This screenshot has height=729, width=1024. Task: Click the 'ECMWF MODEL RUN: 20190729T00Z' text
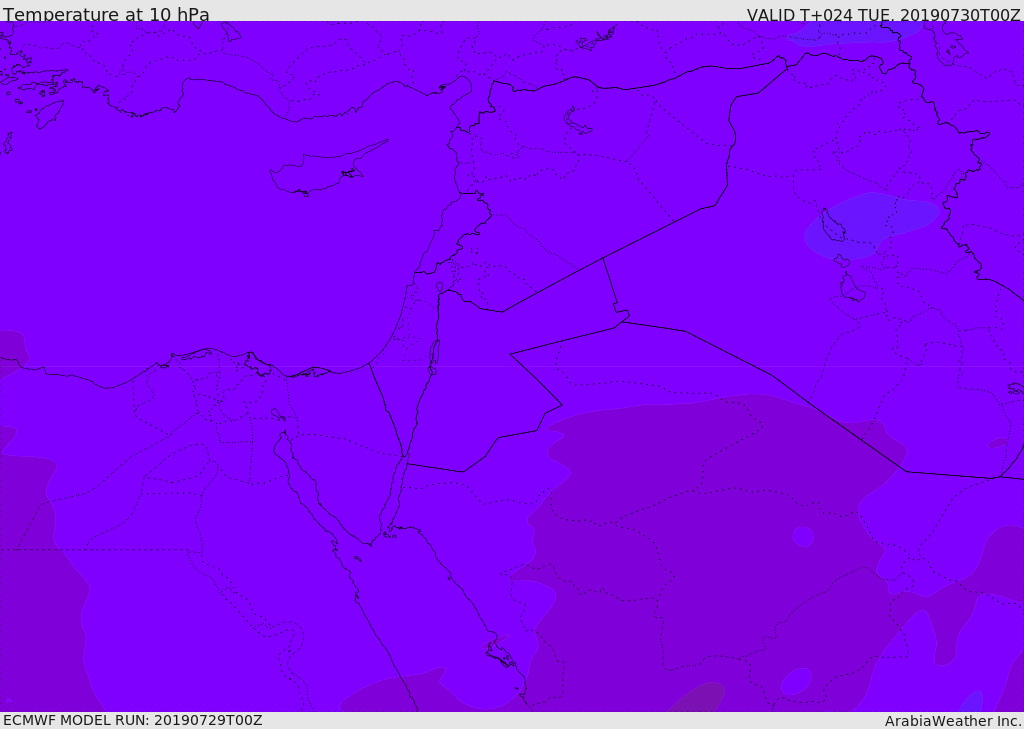click(x=133, y=720)
